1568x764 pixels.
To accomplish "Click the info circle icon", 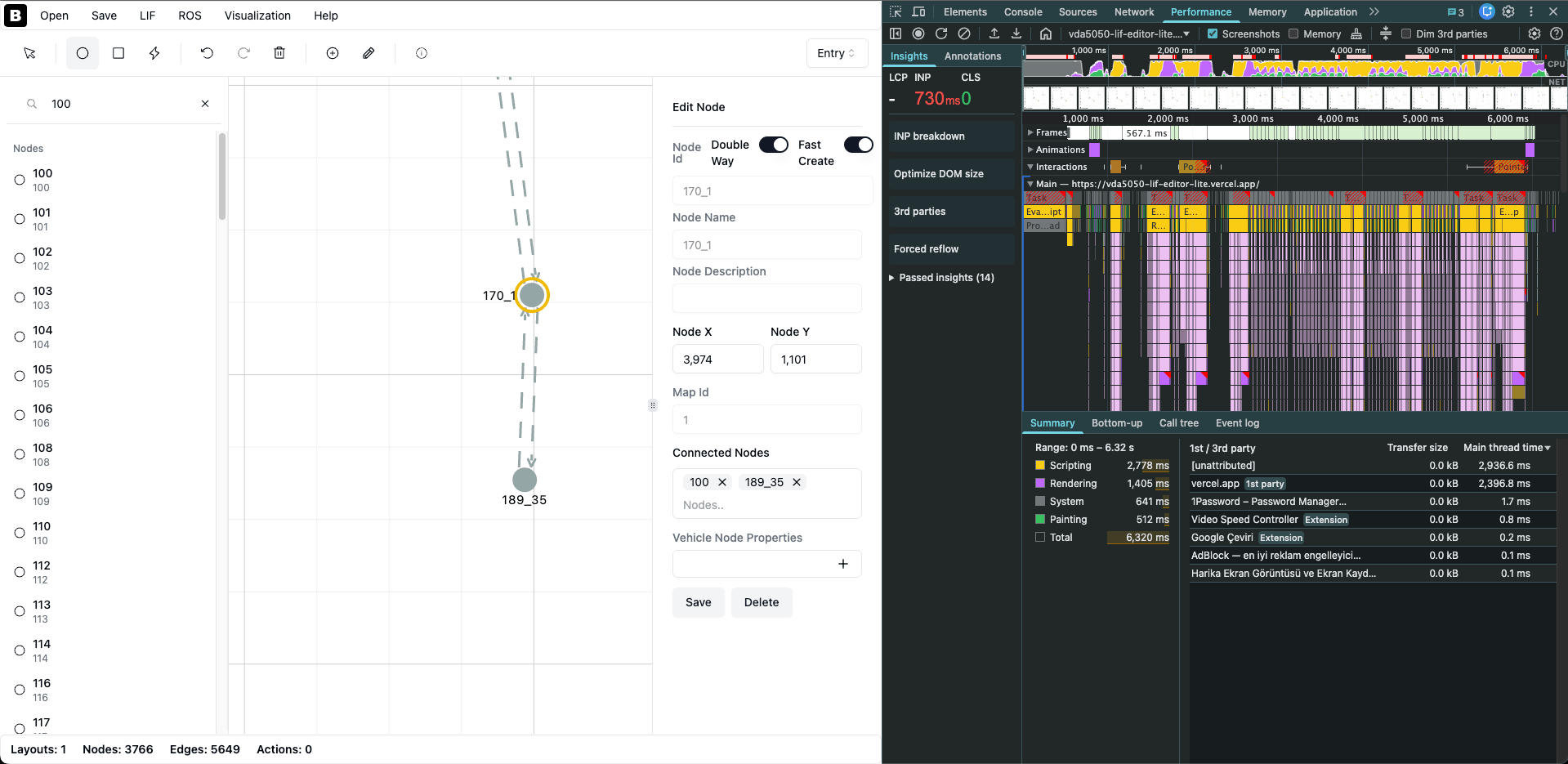I will click(422, 53).
